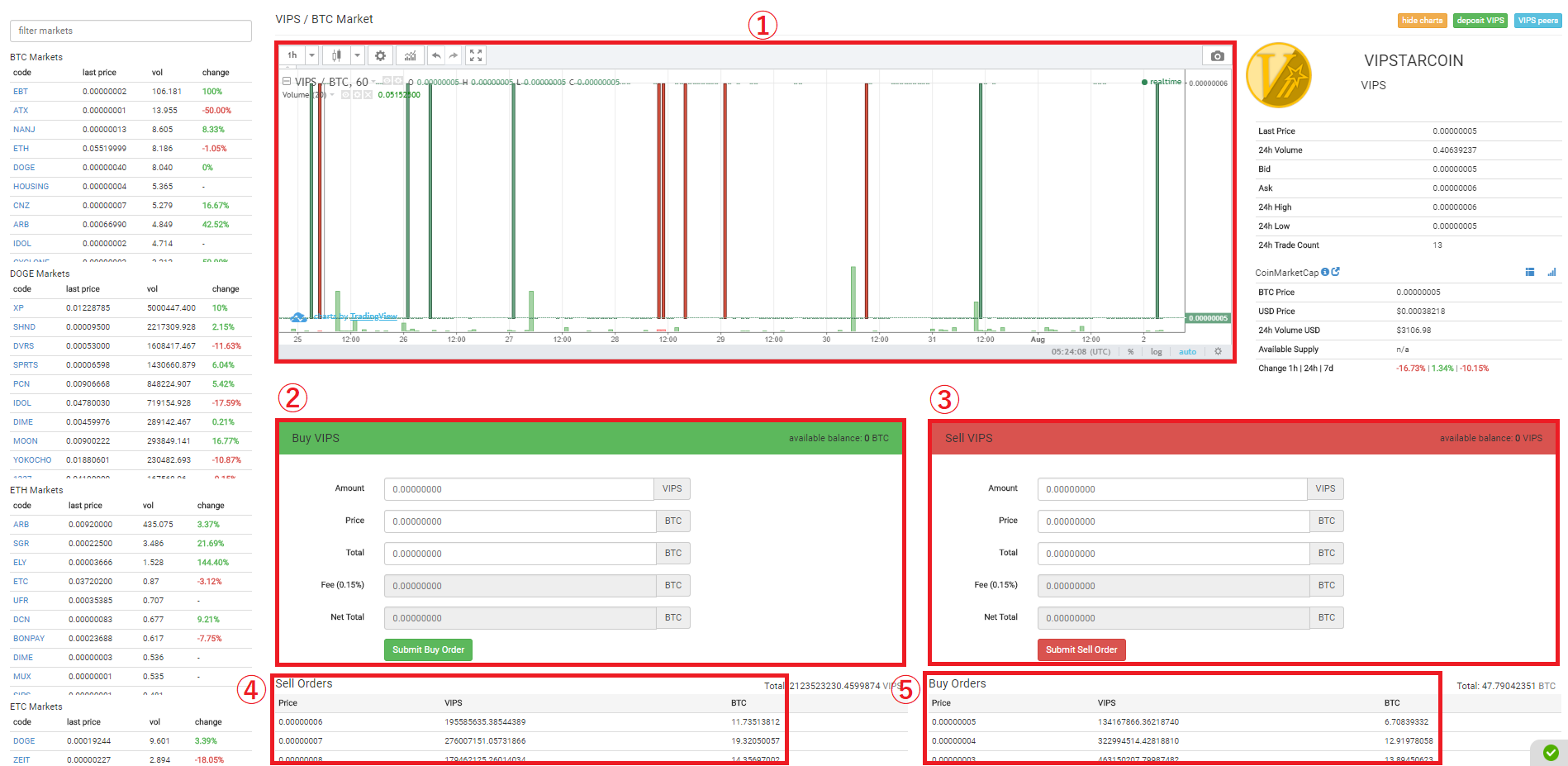Toggle visibility eye of VIPS/BTC series
1568x766 pixels.
tap(387, 81)
